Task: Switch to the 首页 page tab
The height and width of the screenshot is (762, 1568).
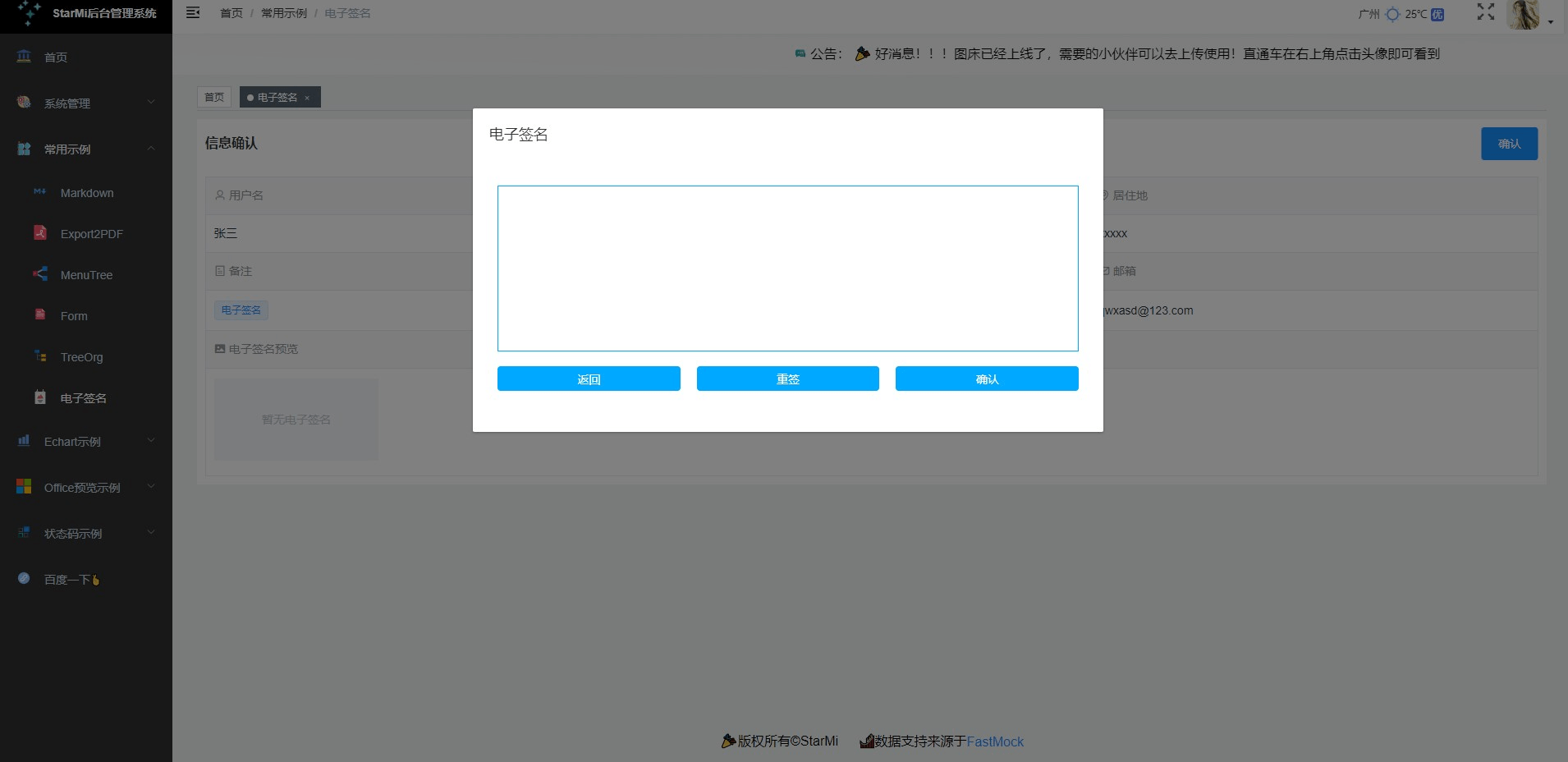Action: click(214, 97)
